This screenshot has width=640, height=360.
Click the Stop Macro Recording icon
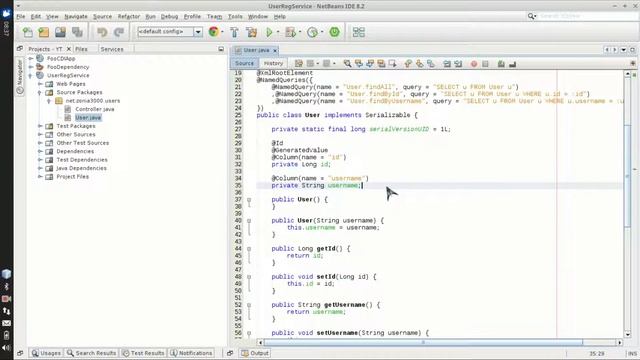point(485,64)
